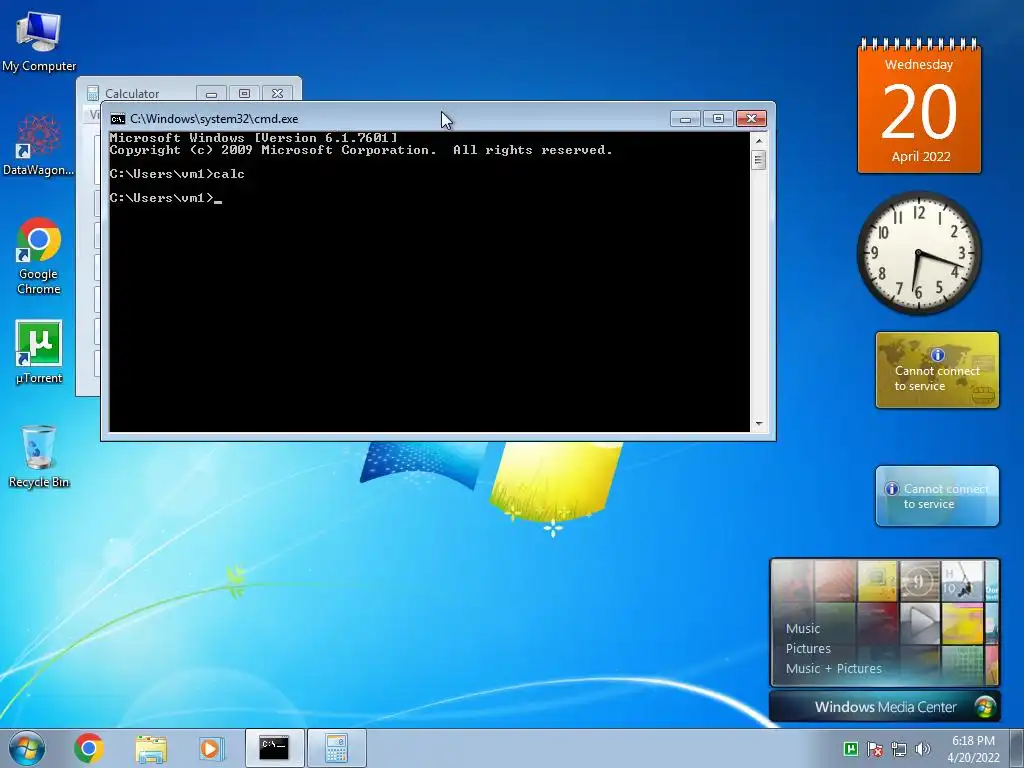1024x768 pixels.
Task: Open the volume speaker tray icon
Action: 923,749
